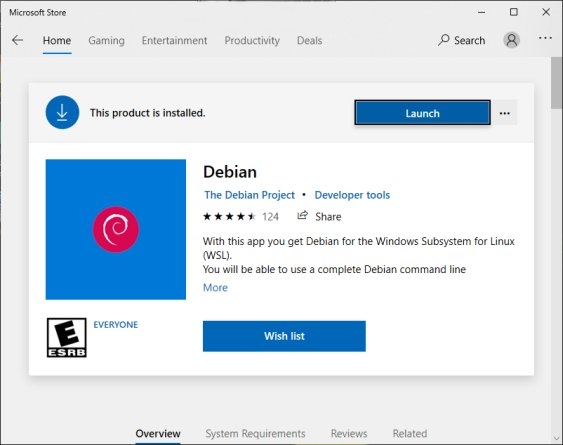563x445 pixels.
Task: Click the star rating row
Action: [229, 217]
